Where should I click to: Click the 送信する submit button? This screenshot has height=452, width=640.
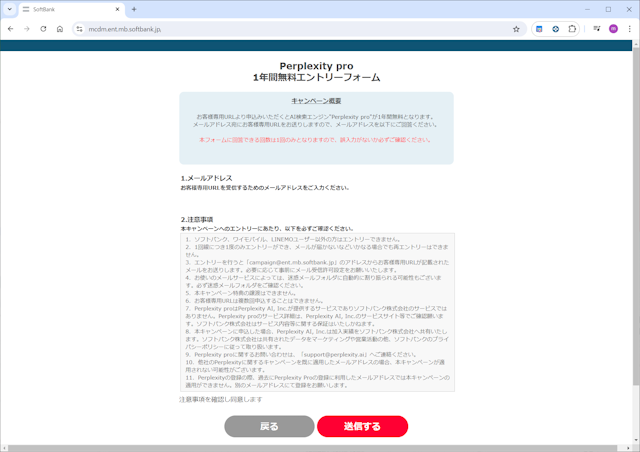tap(362, 426)
